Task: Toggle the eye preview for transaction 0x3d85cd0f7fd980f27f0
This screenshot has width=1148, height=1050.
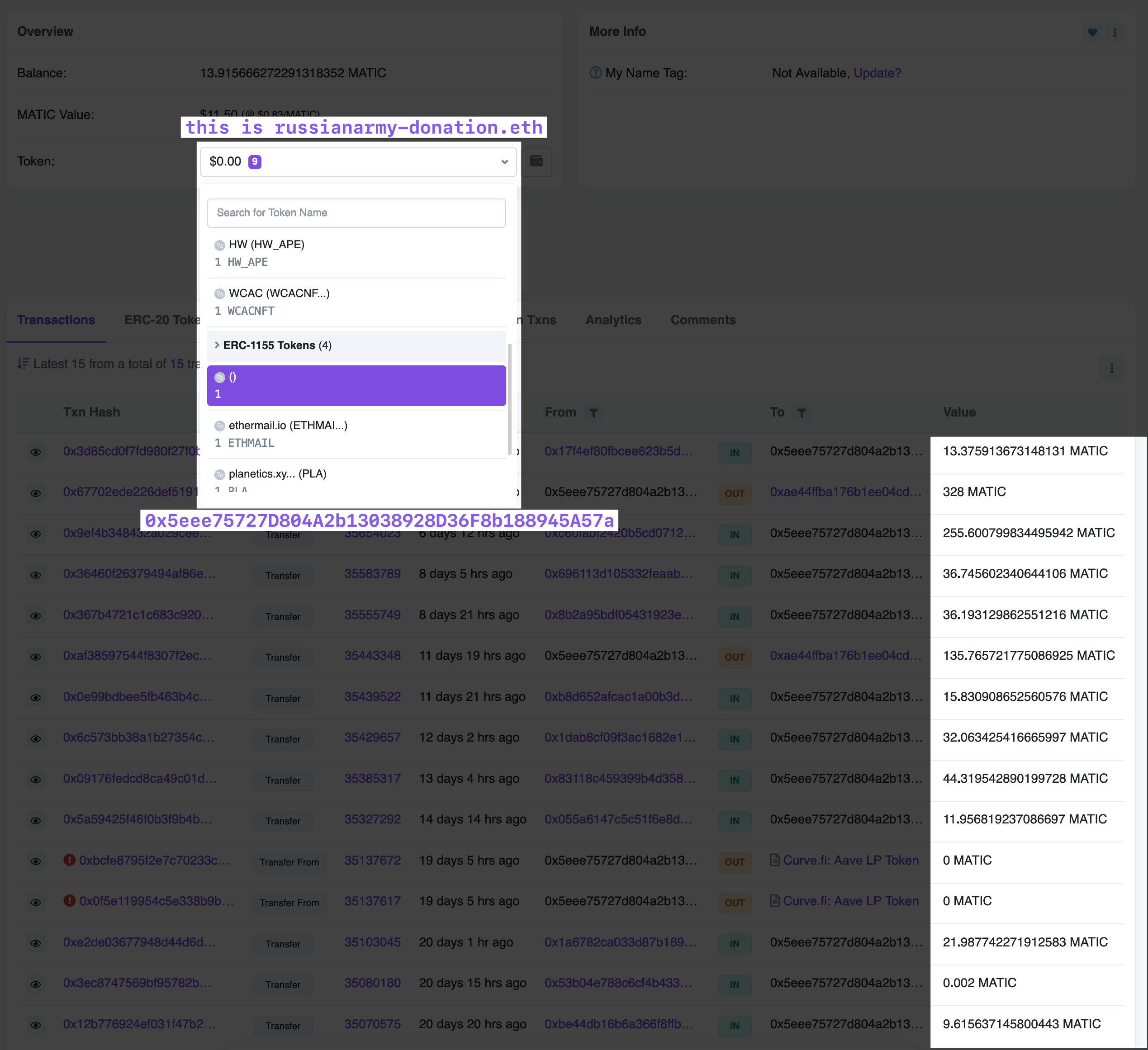Action: pyautogui.click(x=35, y=452)
